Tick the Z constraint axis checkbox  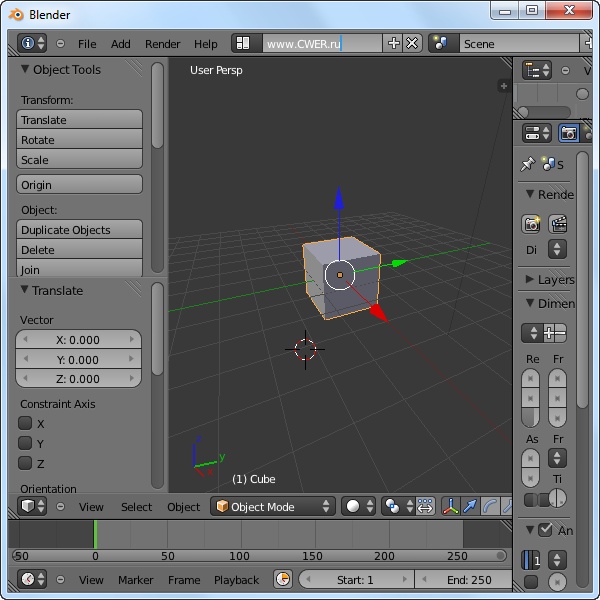click(x=26, y=463)
